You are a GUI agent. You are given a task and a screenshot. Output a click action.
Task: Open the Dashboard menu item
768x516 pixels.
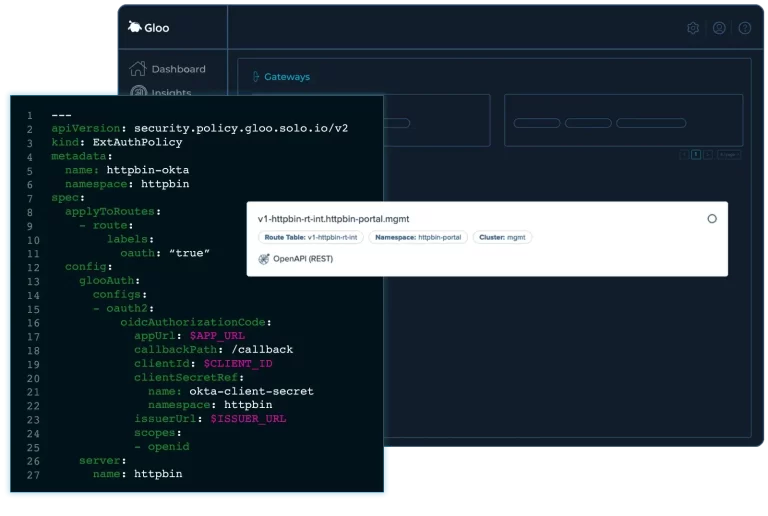click(178, 69)
